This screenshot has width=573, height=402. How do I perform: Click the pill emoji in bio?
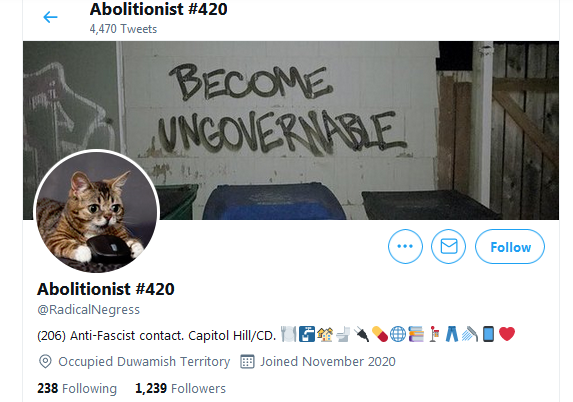(379, 334)
